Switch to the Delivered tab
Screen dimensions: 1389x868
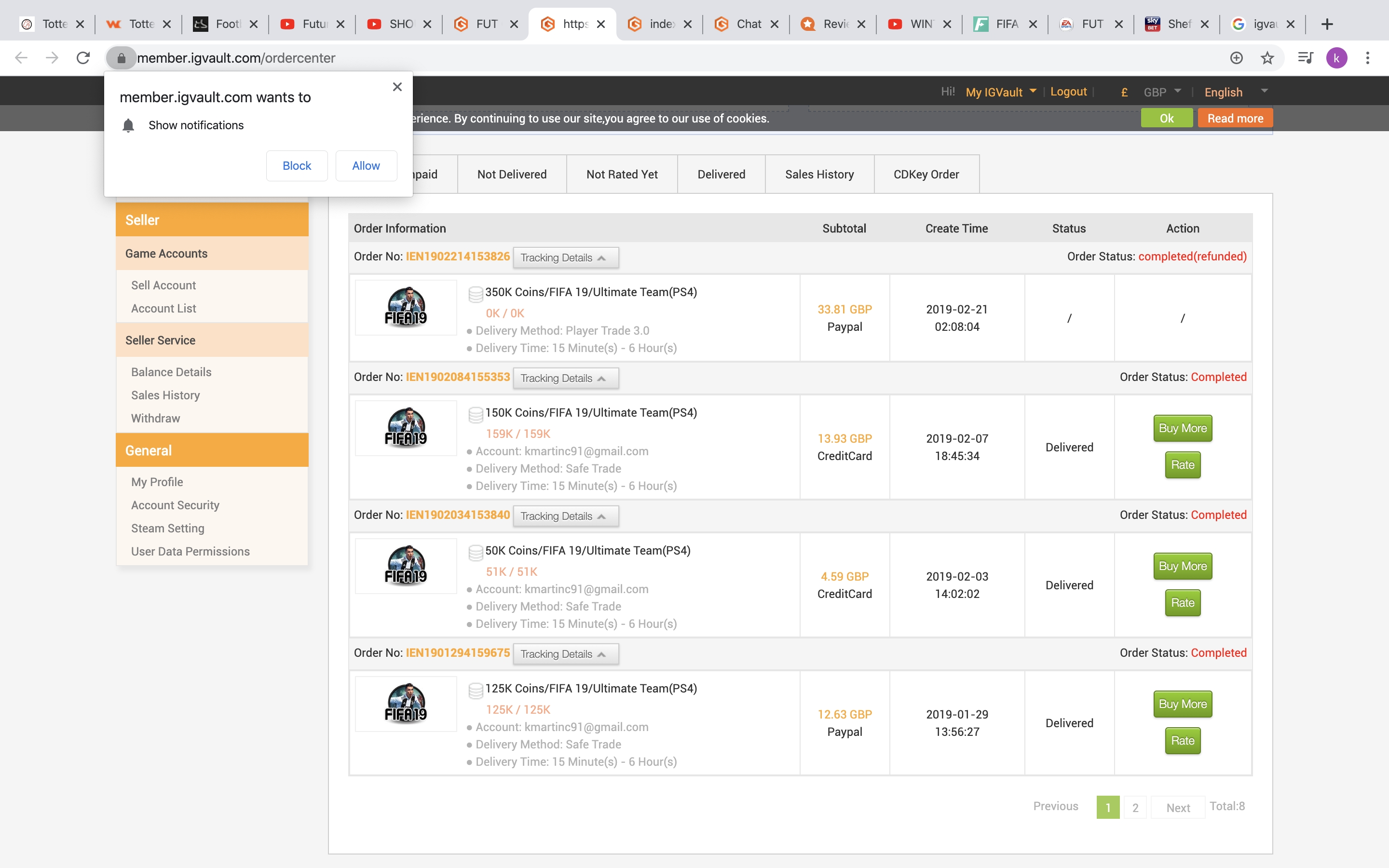point(721,174)
